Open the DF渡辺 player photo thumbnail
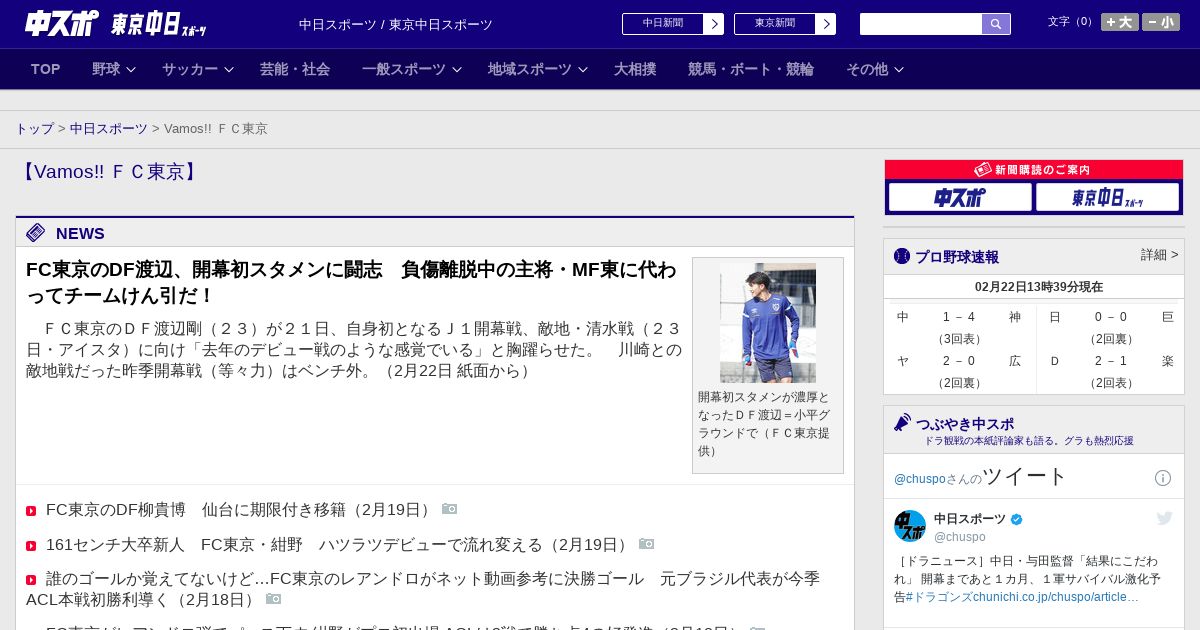Viewport: 1200px width, 630px height. pyautogui.click(x=768, y=323)
